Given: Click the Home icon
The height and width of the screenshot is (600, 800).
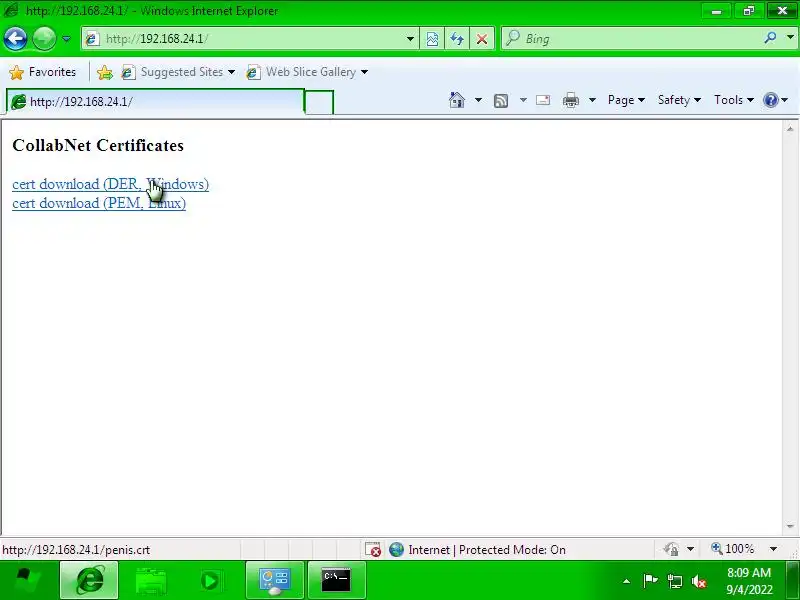Looking at the screenshot, I should [x=457, y=100].
